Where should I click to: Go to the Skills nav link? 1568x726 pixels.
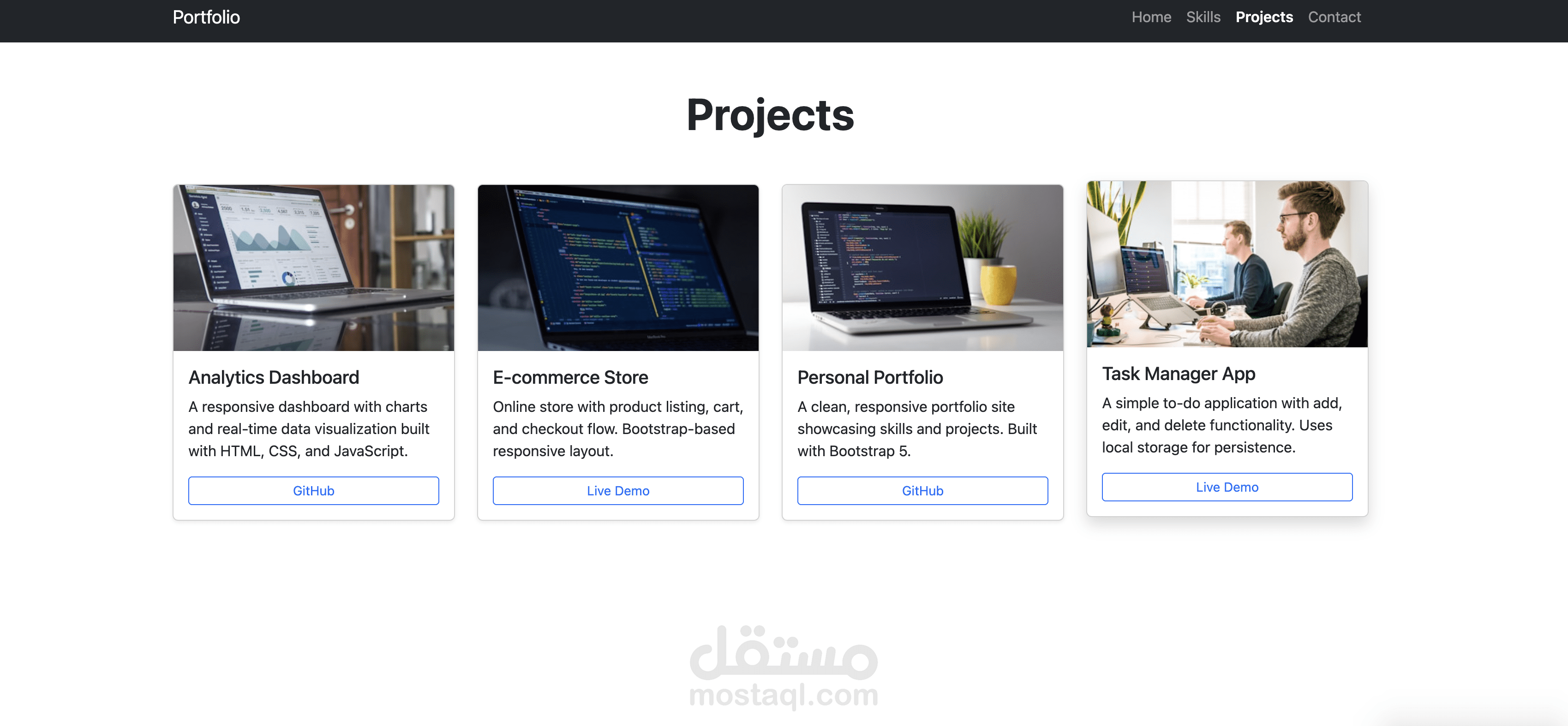[1203, 17]
